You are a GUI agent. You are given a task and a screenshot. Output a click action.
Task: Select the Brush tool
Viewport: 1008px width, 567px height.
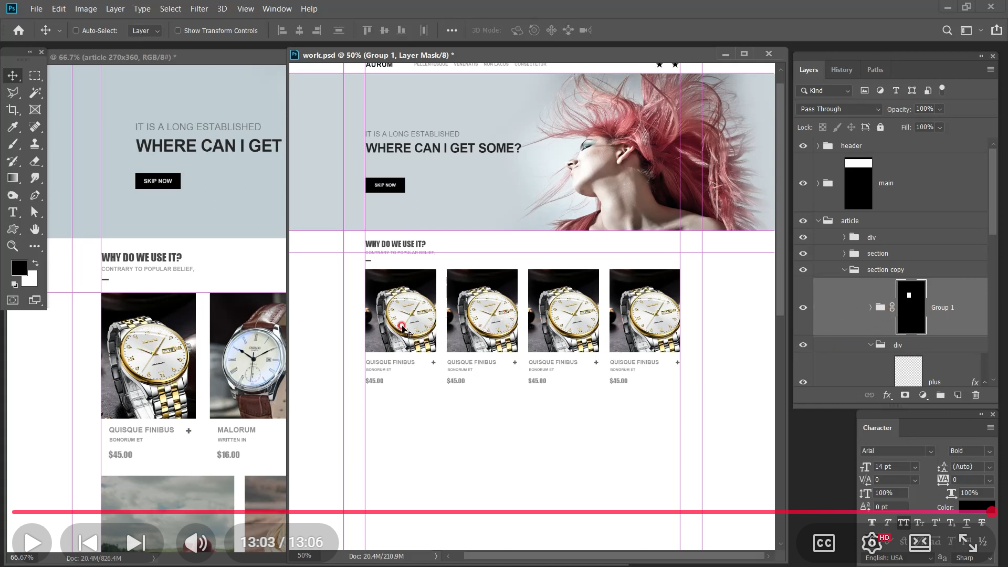click(12, 144)
